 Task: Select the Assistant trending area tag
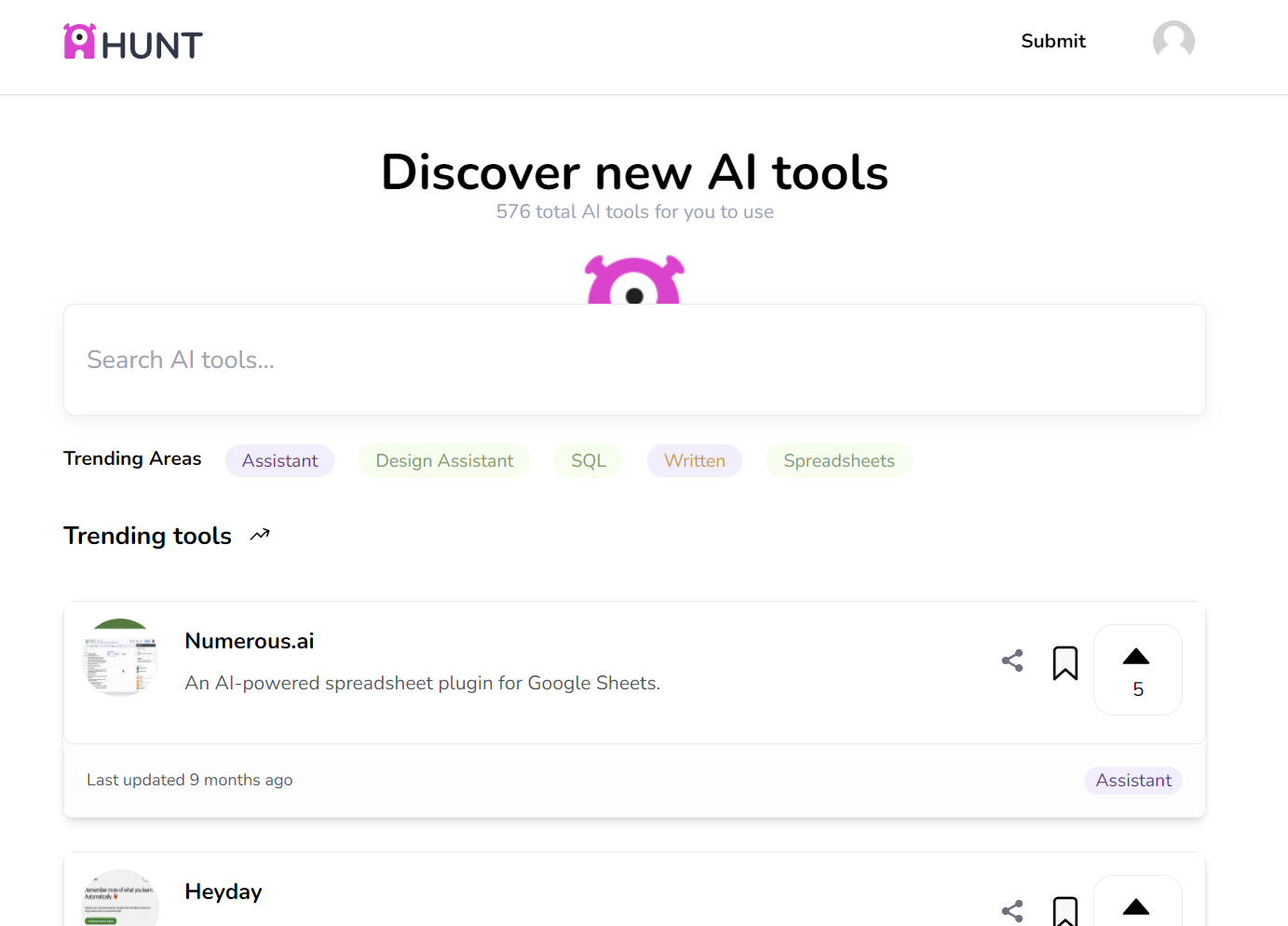pos(279,460)
